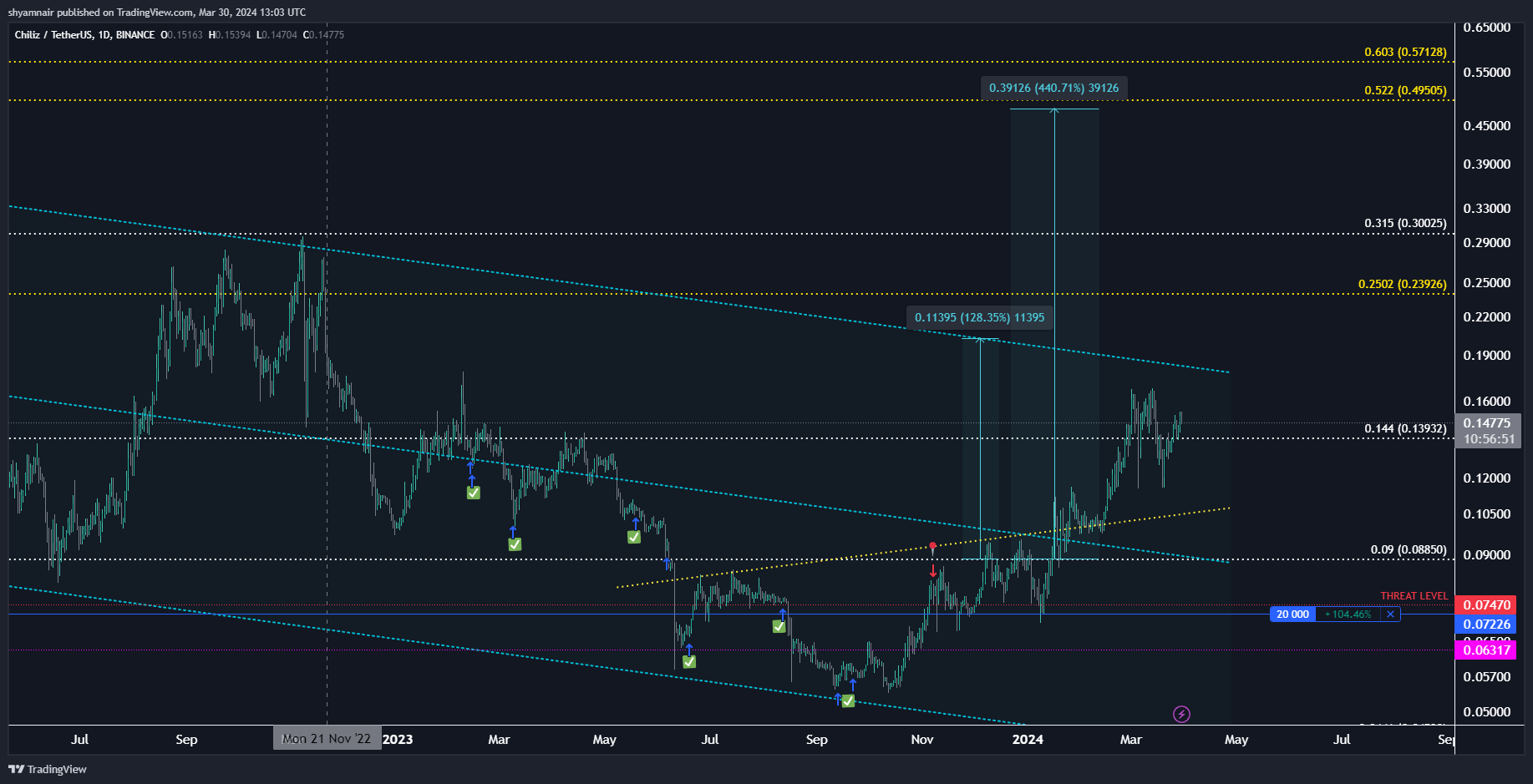Click the green checkmark under March 2023 candles
Image resolution: width=1533 pixels, height=784 pixels.
[515, 544]
